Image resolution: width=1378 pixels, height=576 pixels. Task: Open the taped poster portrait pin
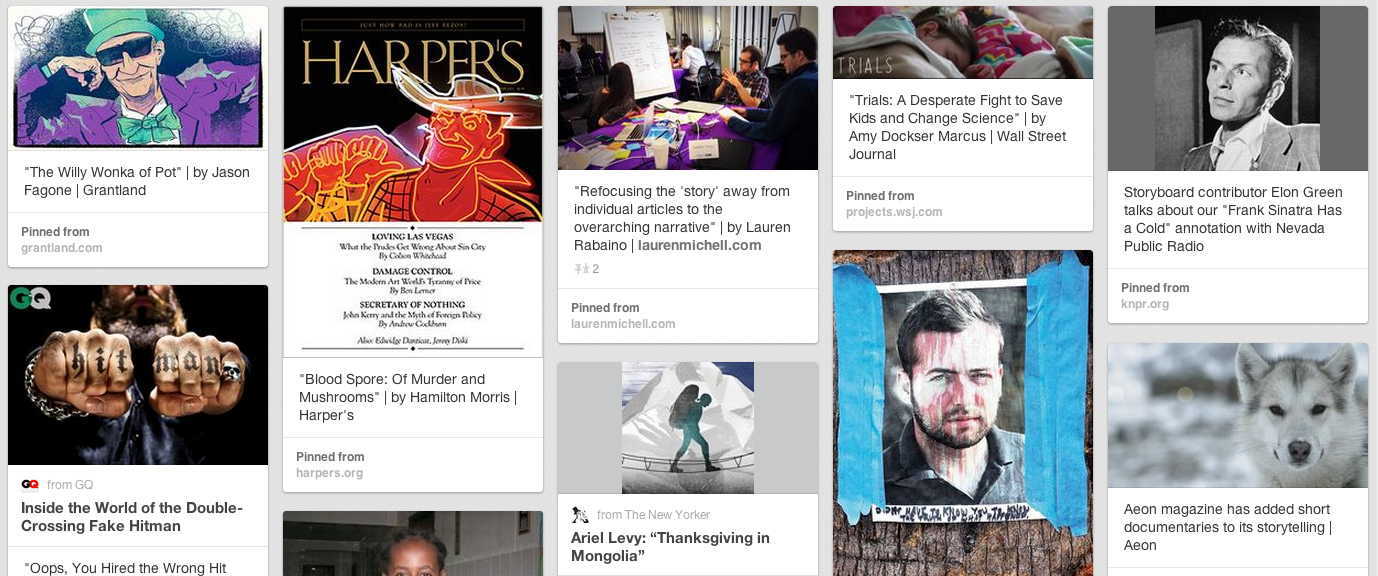(963, 413)
